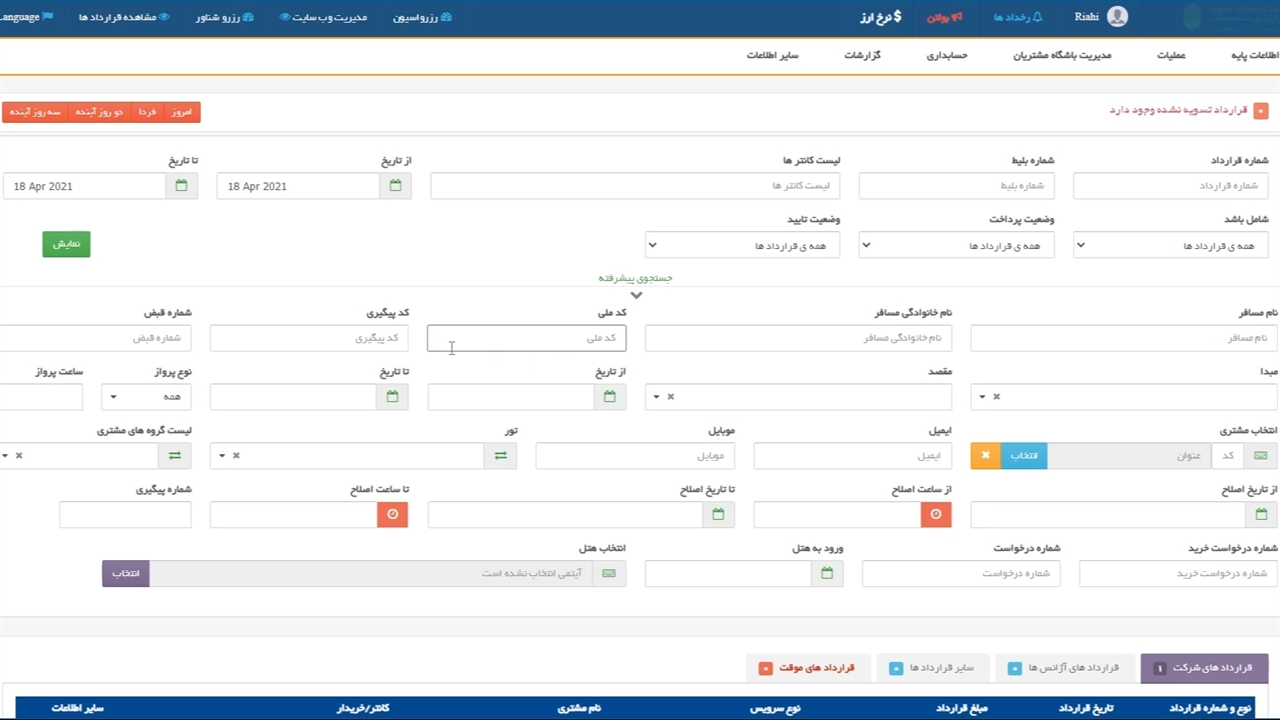Screen dimensions: 1280x720
Task: Click red clock icon for از ساعت اصلاح
Action: click(936, 514)
